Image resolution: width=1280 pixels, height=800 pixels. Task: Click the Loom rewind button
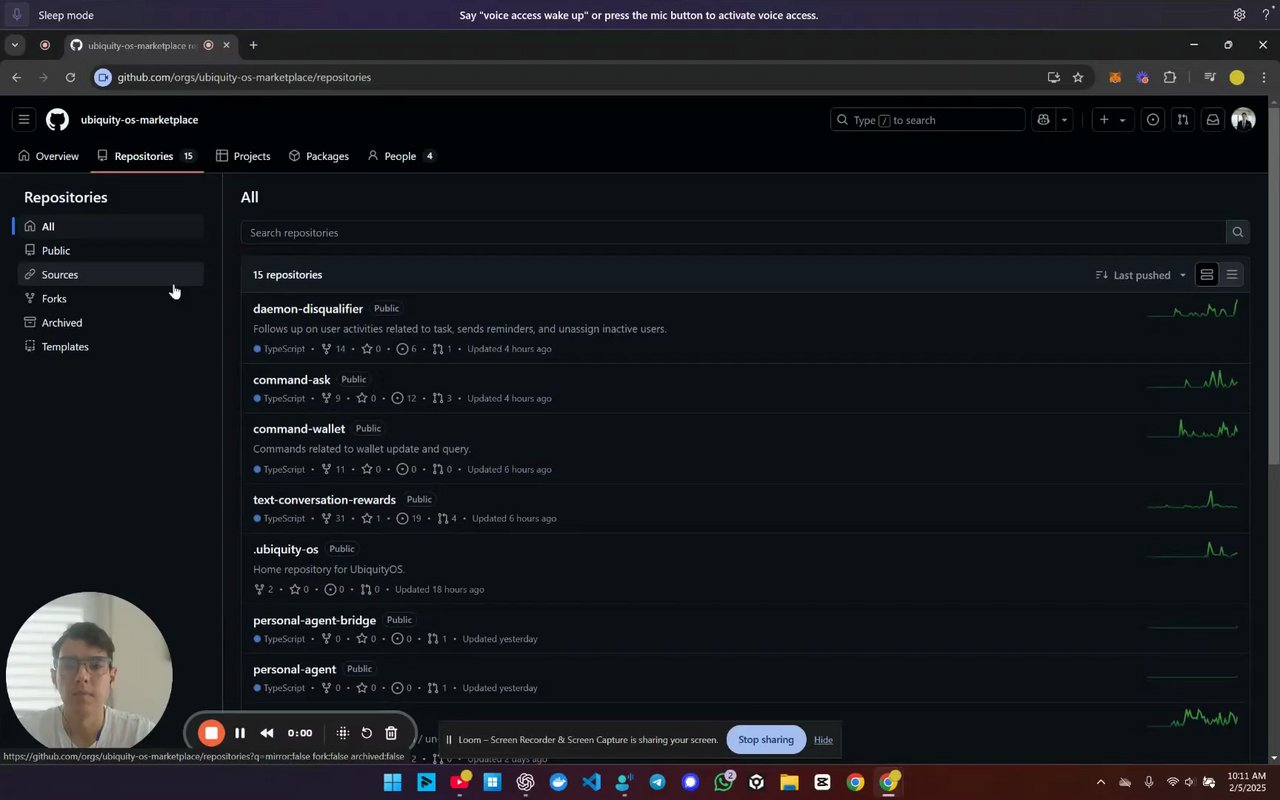[267, 733]
